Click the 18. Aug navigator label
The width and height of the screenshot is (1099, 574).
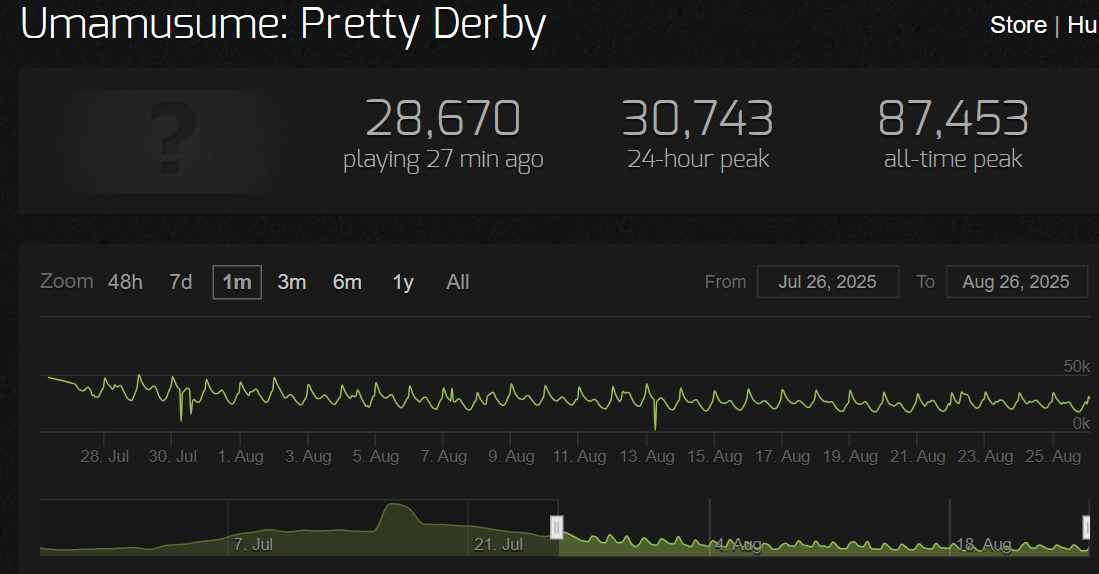click(x=984, y=545)
